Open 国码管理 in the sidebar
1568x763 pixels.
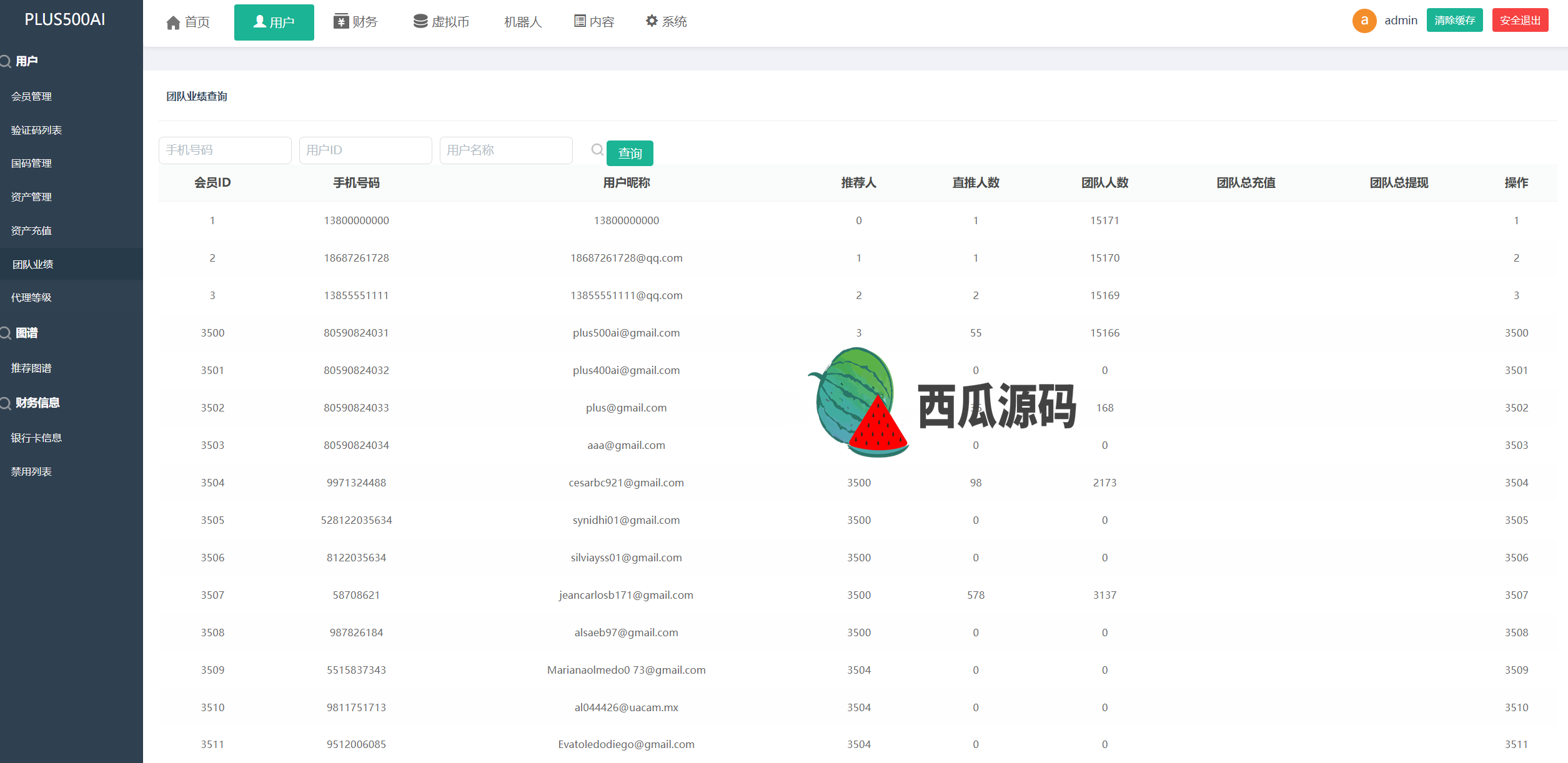coord(31,163)
